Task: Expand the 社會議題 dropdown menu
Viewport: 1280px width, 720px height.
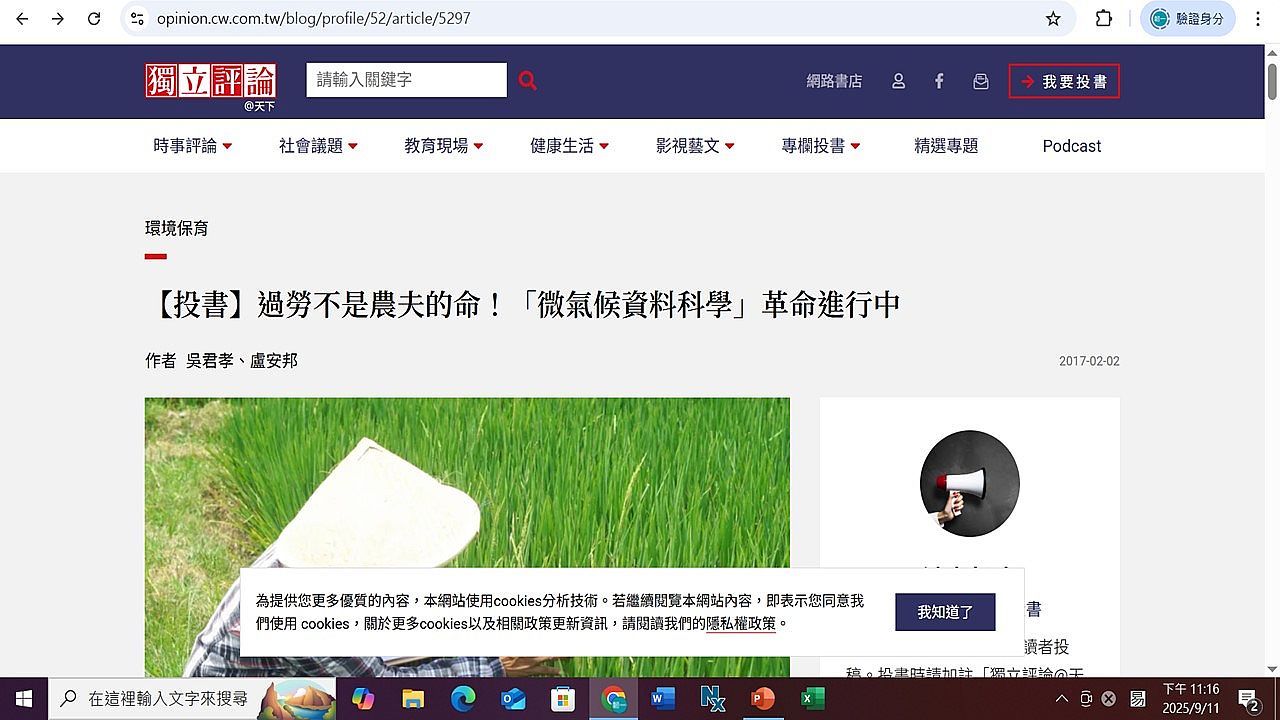Action: pos(318,146)
